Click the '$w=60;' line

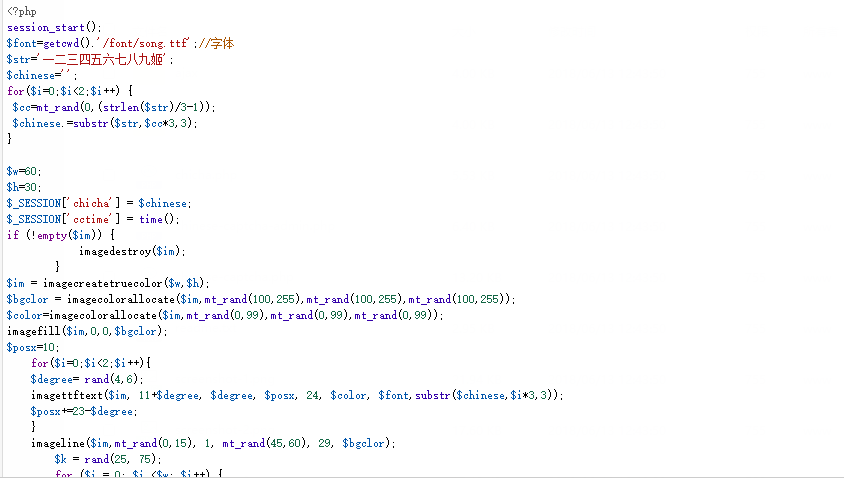pyautogui.click(x=24, y=171)
